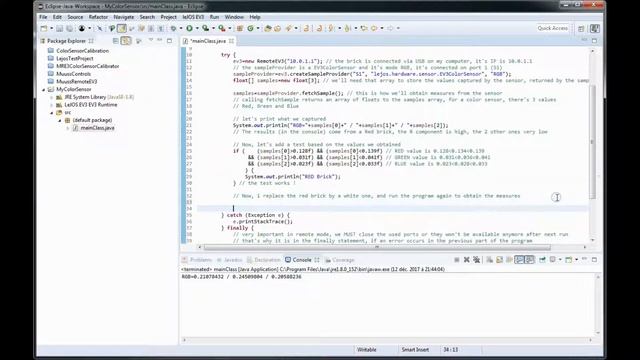Image resolution: width=640 pixels, height=360 pixels.
Task: Click Remove All Terminated Launches console icon
Action: pyautogui.click(x=477, y=260)
